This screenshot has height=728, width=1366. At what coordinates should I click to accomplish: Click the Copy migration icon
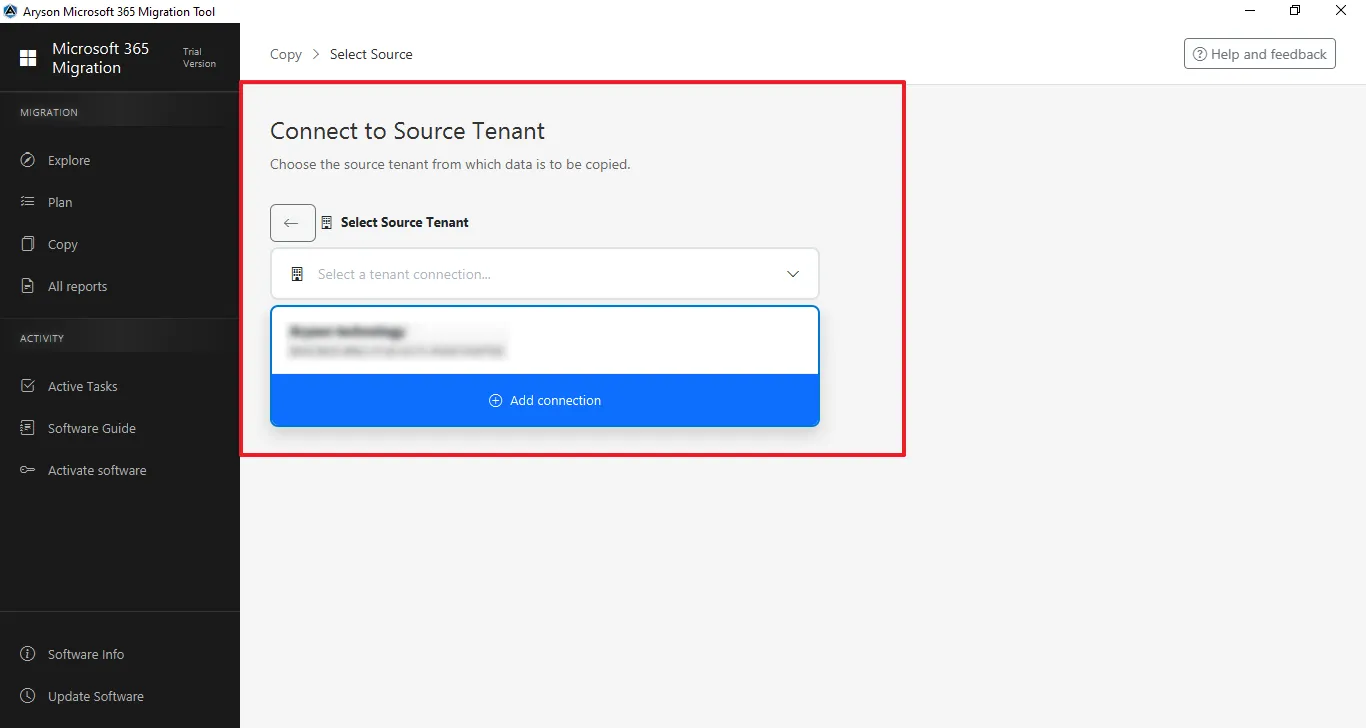coord(28,244)
